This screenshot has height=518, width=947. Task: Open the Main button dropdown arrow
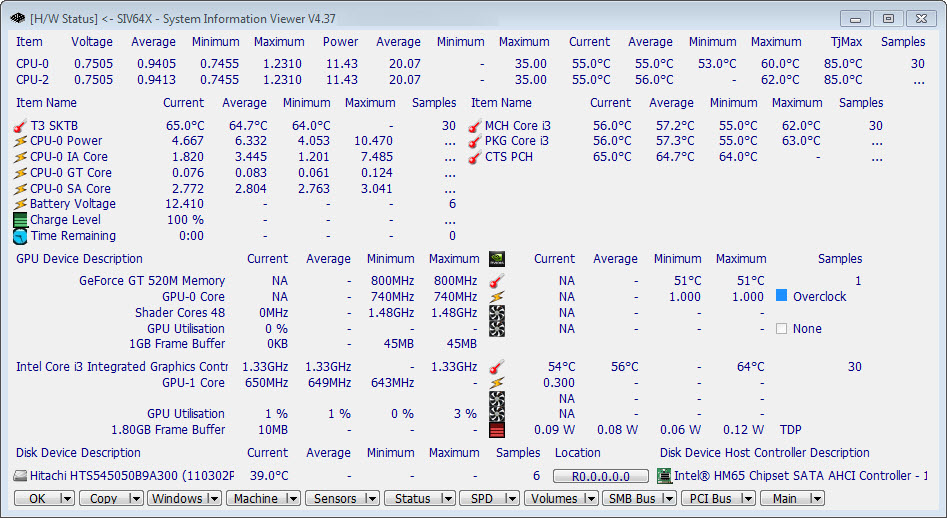[817, 499]
